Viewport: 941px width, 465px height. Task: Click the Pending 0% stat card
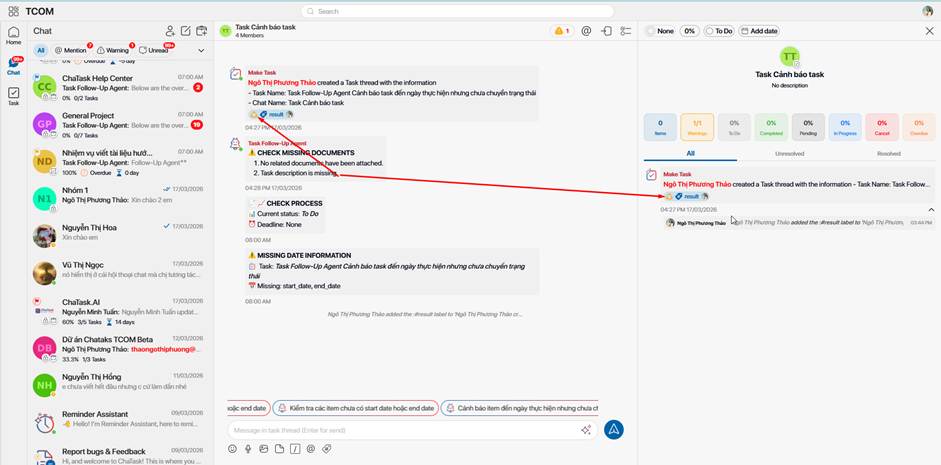[808, 127]
